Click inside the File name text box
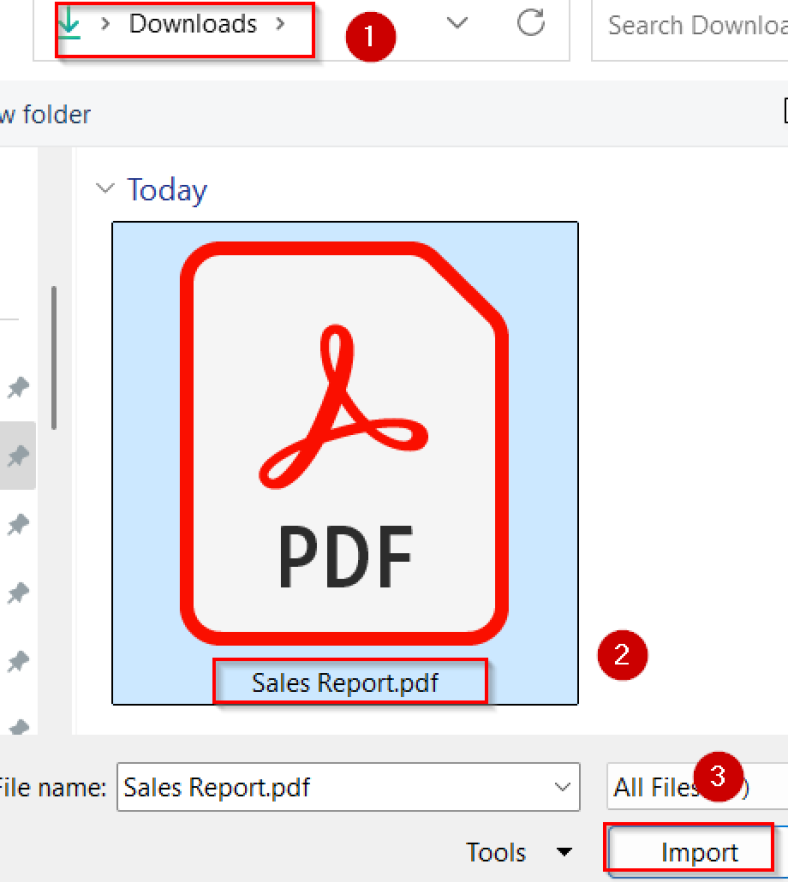The width and height of the screenshot is (788, 882). [300, 788]
